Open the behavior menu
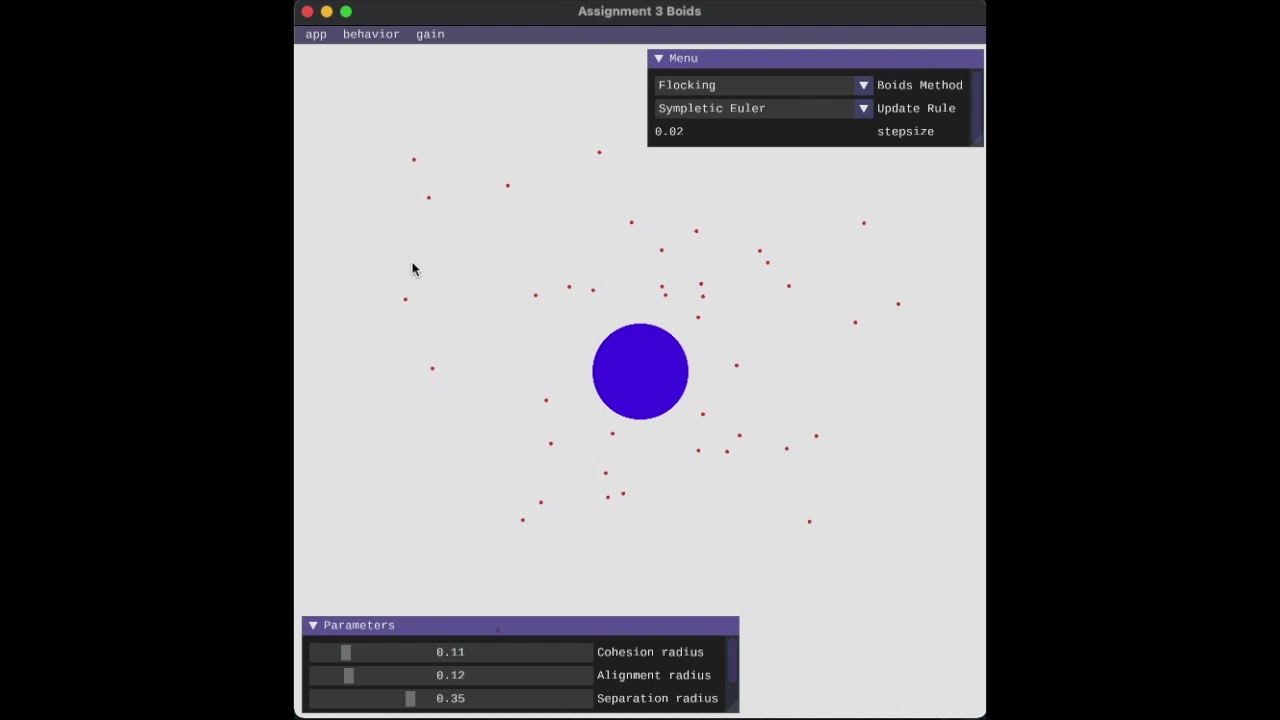1280x720 pixels. click(371, 34)
